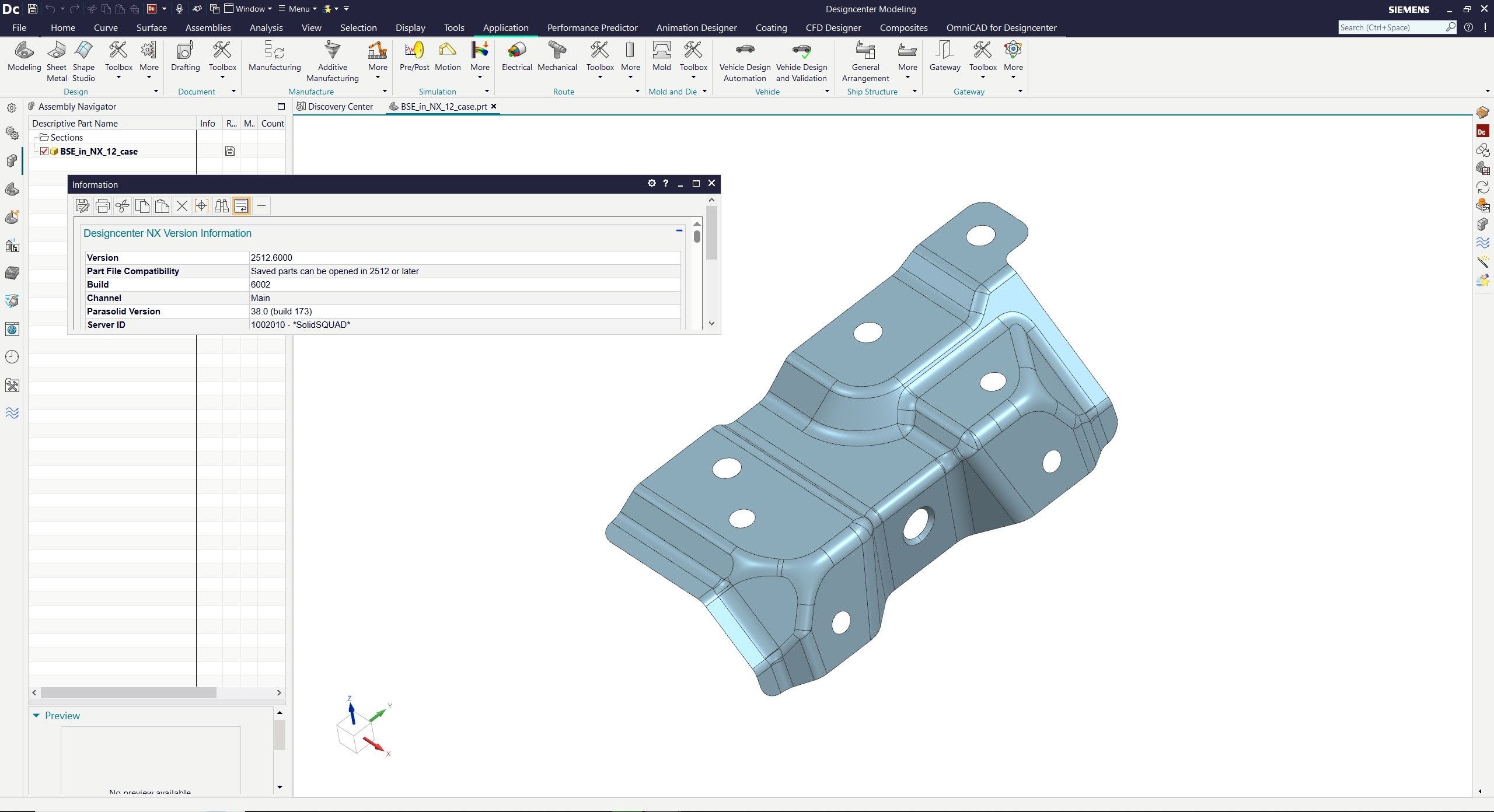The height and width of the screenshot is (812, 1494).
Task: Click the microphone voice command icon
Action: pyautogui.click(x=179, y=9)
